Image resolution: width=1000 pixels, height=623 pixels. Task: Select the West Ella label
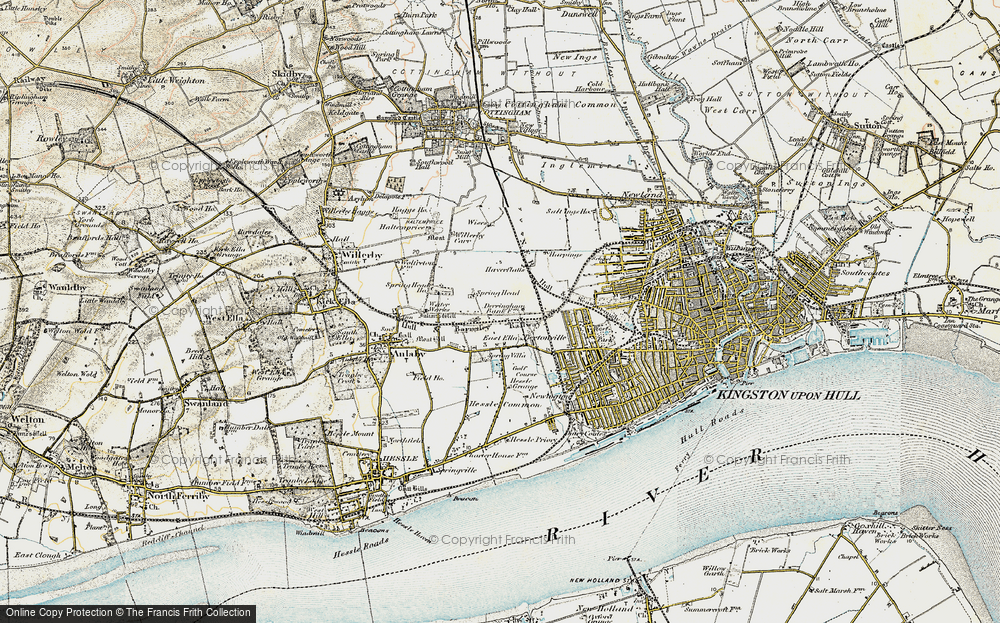point(223,317)
